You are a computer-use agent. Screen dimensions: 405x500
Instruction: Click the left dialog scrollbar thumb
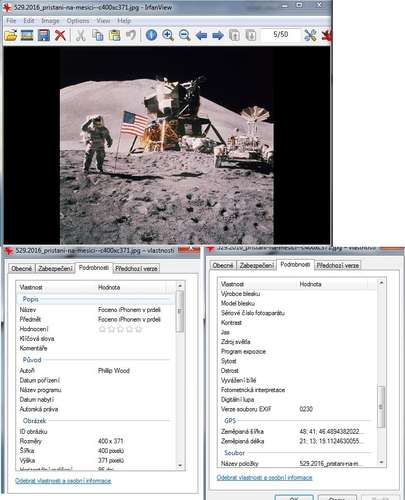[180, 311]
